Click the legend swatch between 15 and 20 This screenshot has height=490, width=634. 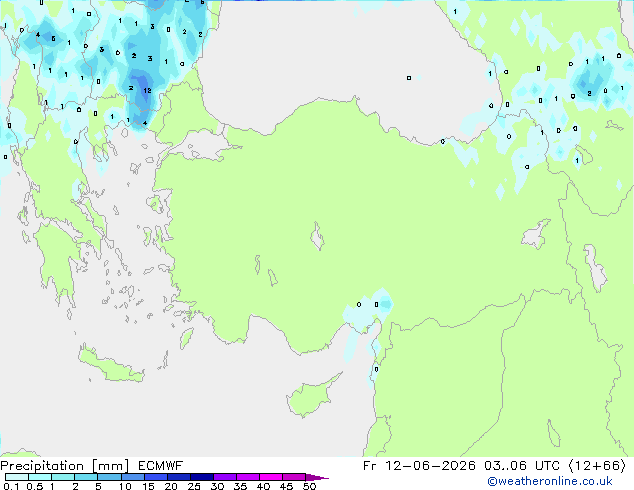pos(155,477)
